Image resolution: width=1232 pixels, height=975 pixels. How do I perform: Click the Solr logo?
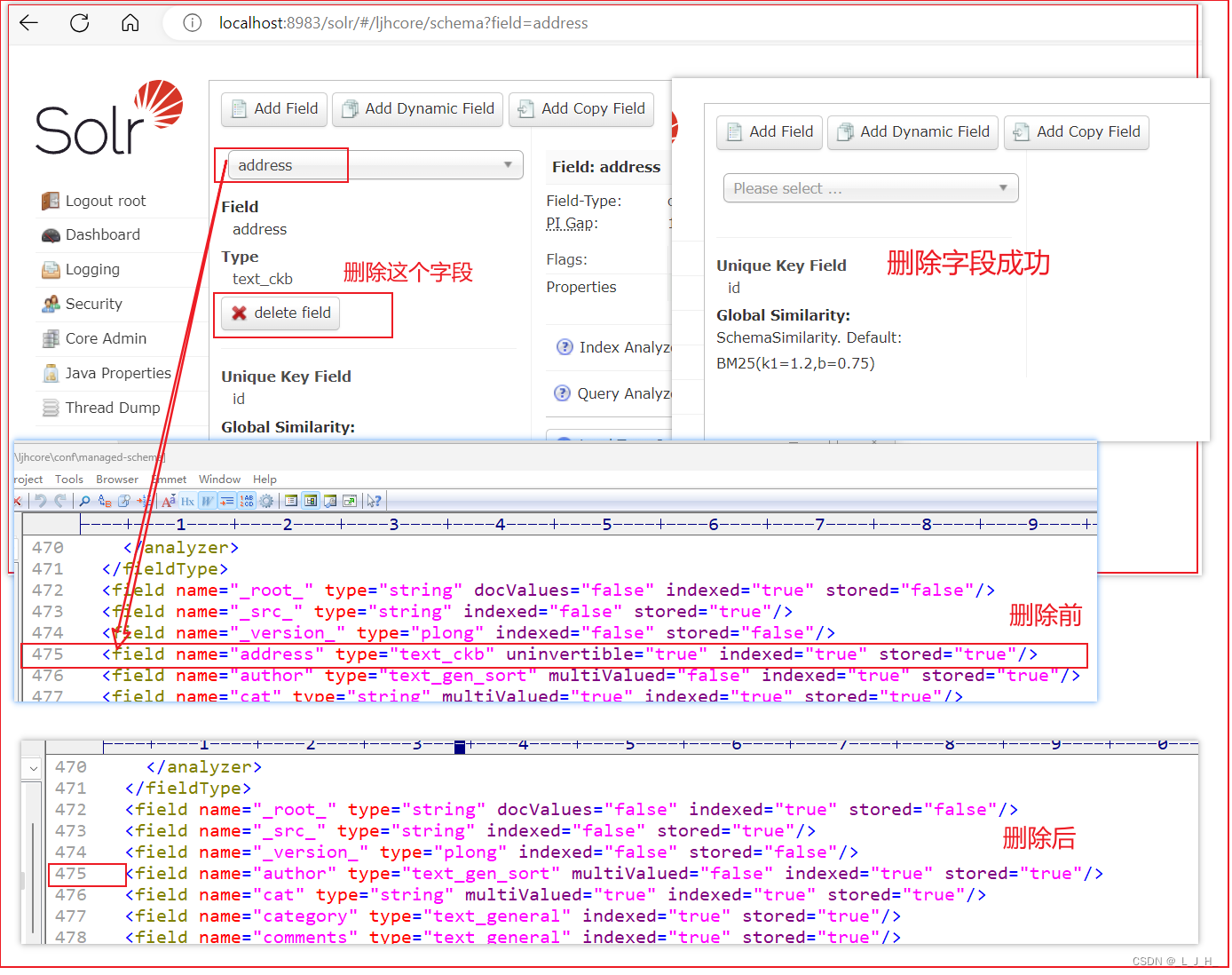pyautogui.click(x=108, y=118)
